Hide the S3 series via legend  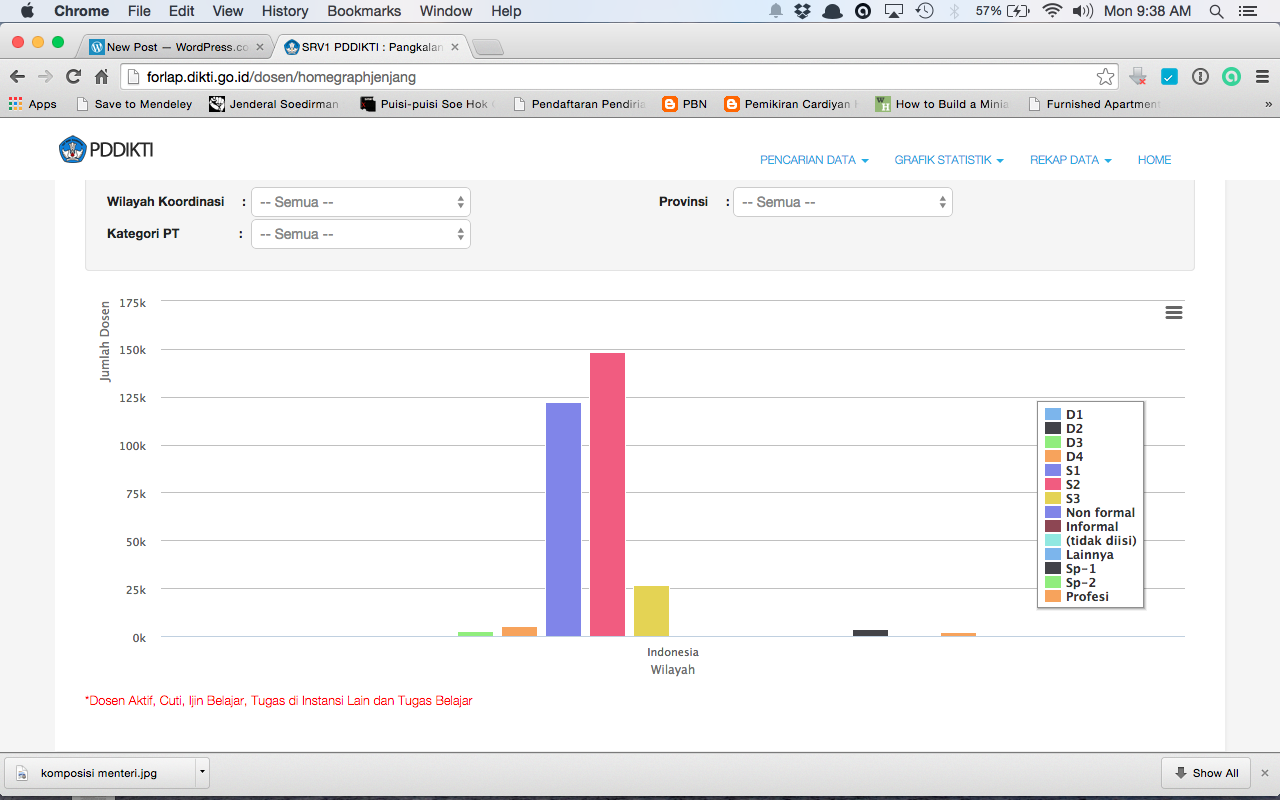[x=1072, y=498]
